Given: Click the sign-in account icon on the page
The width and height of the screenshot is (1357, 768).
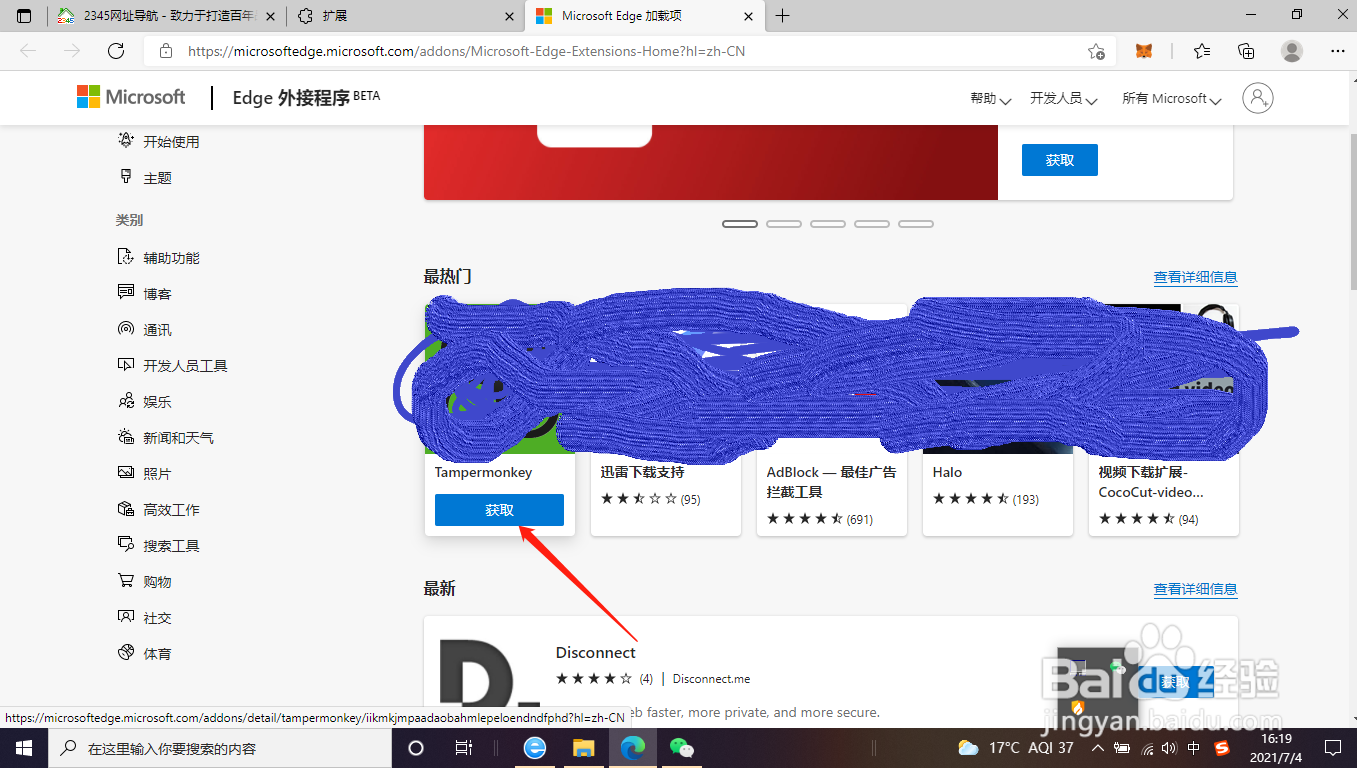Looking at the screenshot, I should coord(1258,97).
